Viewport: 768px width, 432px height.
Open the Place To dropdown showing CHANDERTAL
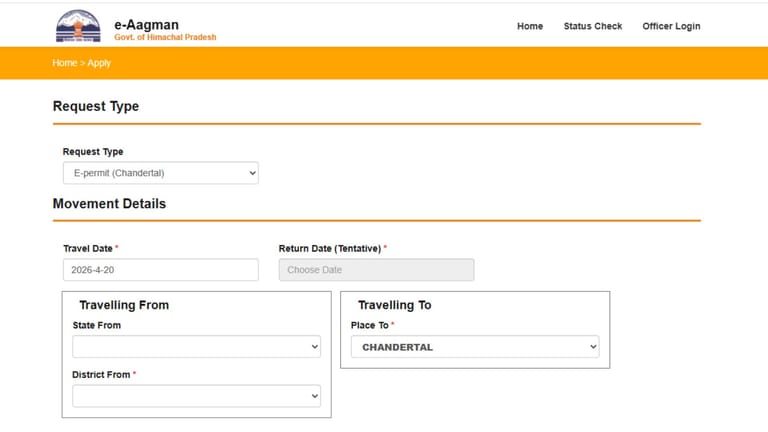tap(474, 347)
